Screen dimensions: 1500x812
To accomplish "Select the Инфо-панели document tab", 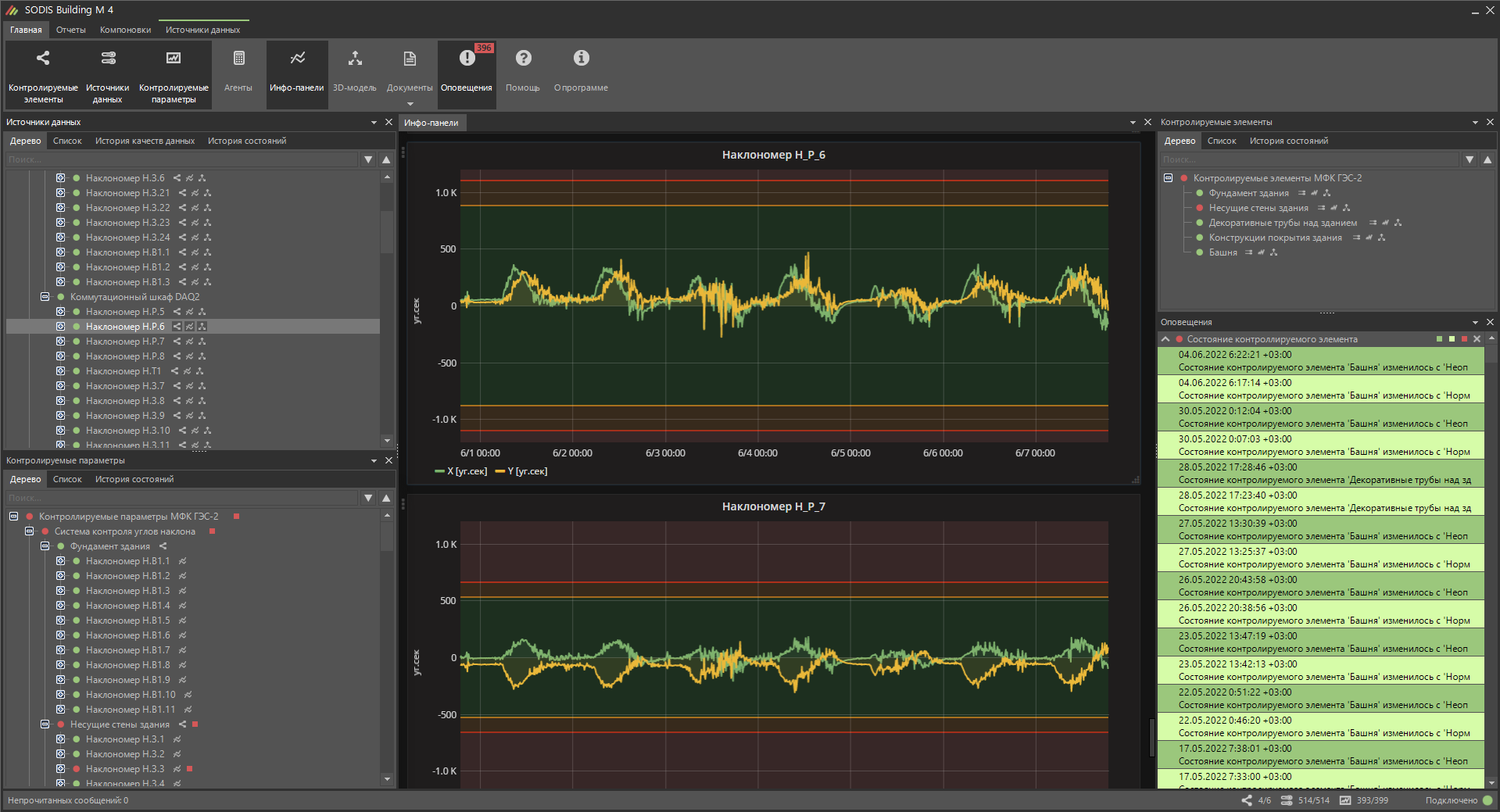I will click(431, 123).
